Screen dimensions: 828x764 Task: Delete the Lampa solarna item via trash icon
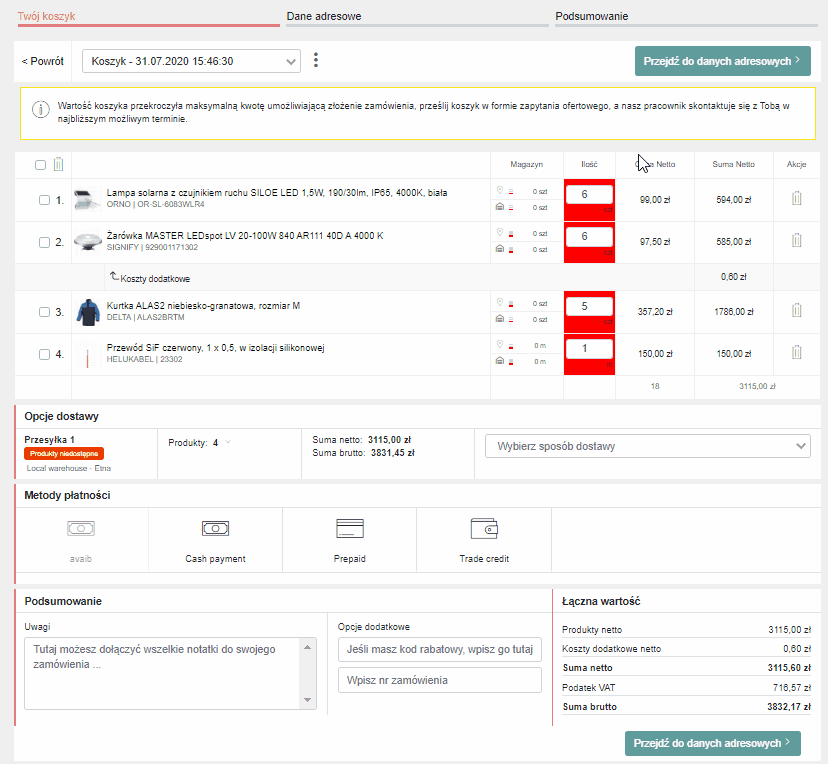796,199
